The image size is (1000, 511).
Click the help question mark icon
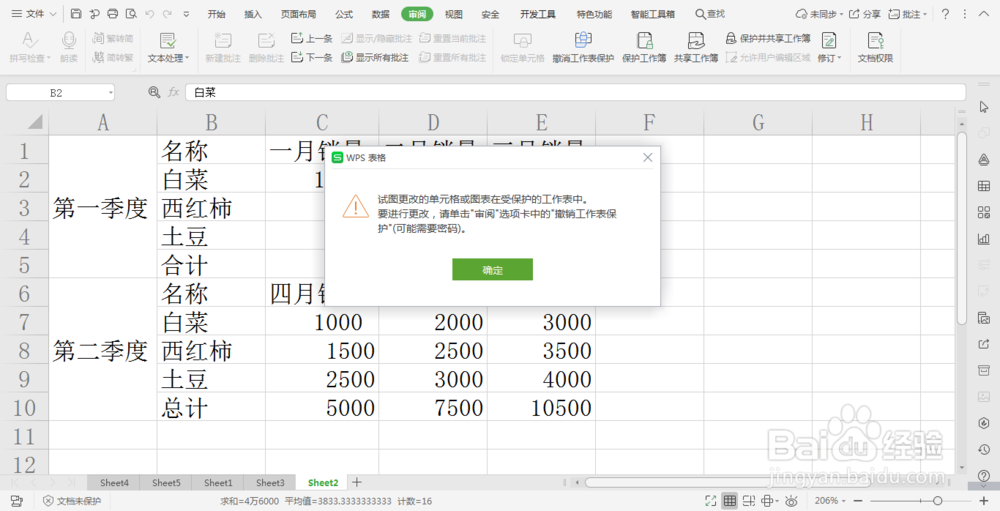pyautogui.click(x=945, y=13)
